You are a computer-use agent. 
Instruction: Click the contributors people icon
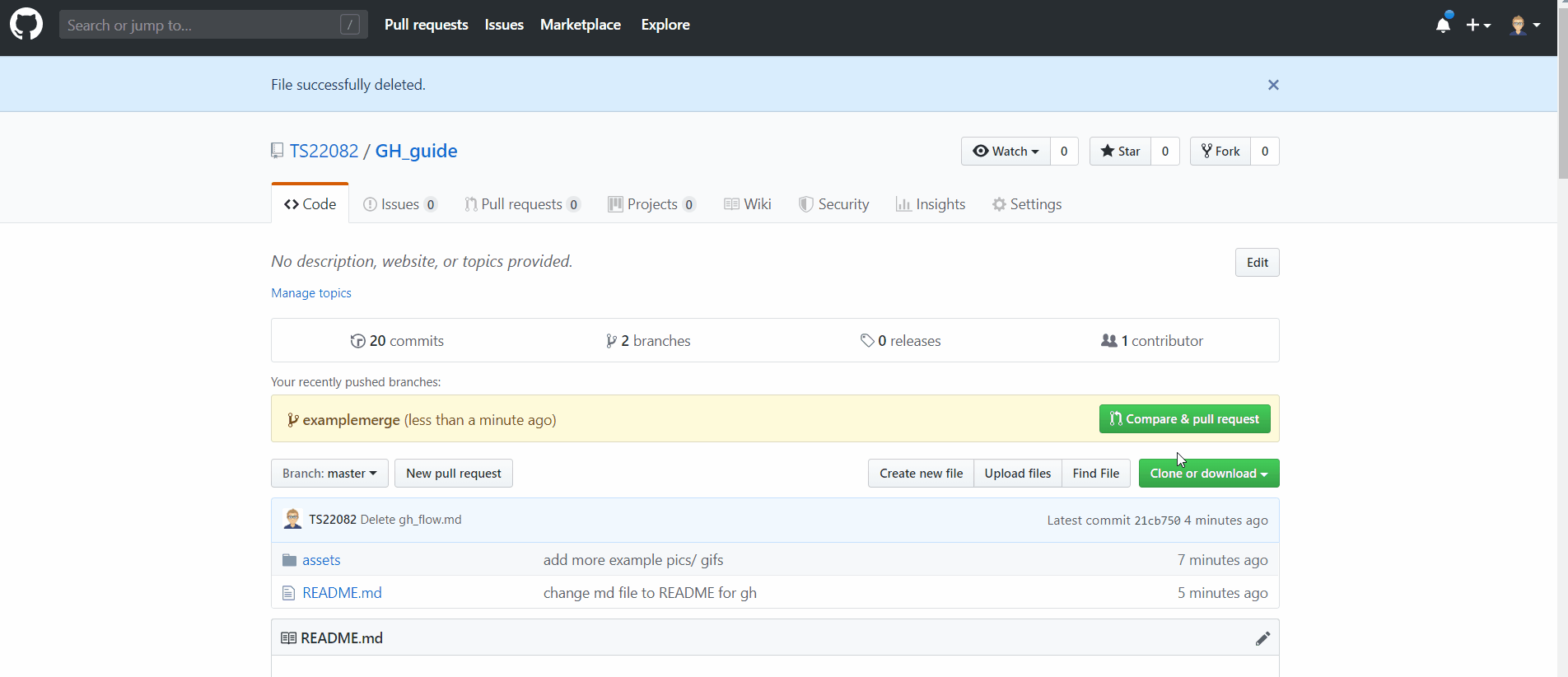click(1109, 340)
